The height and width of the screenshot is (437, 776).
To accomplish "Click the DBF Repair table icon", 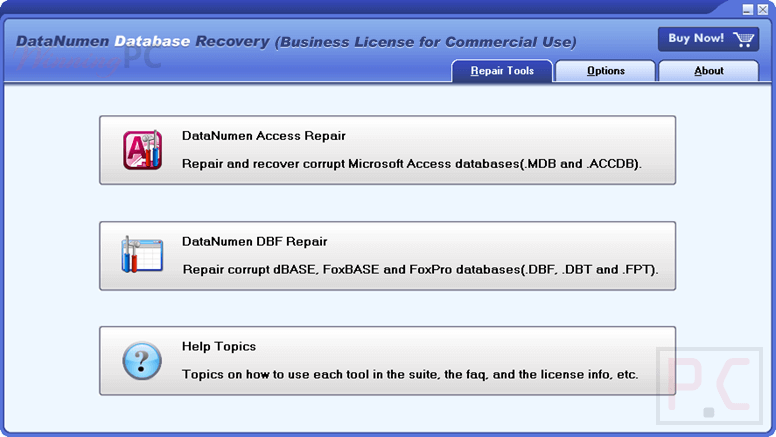I will tap(142, 254).
